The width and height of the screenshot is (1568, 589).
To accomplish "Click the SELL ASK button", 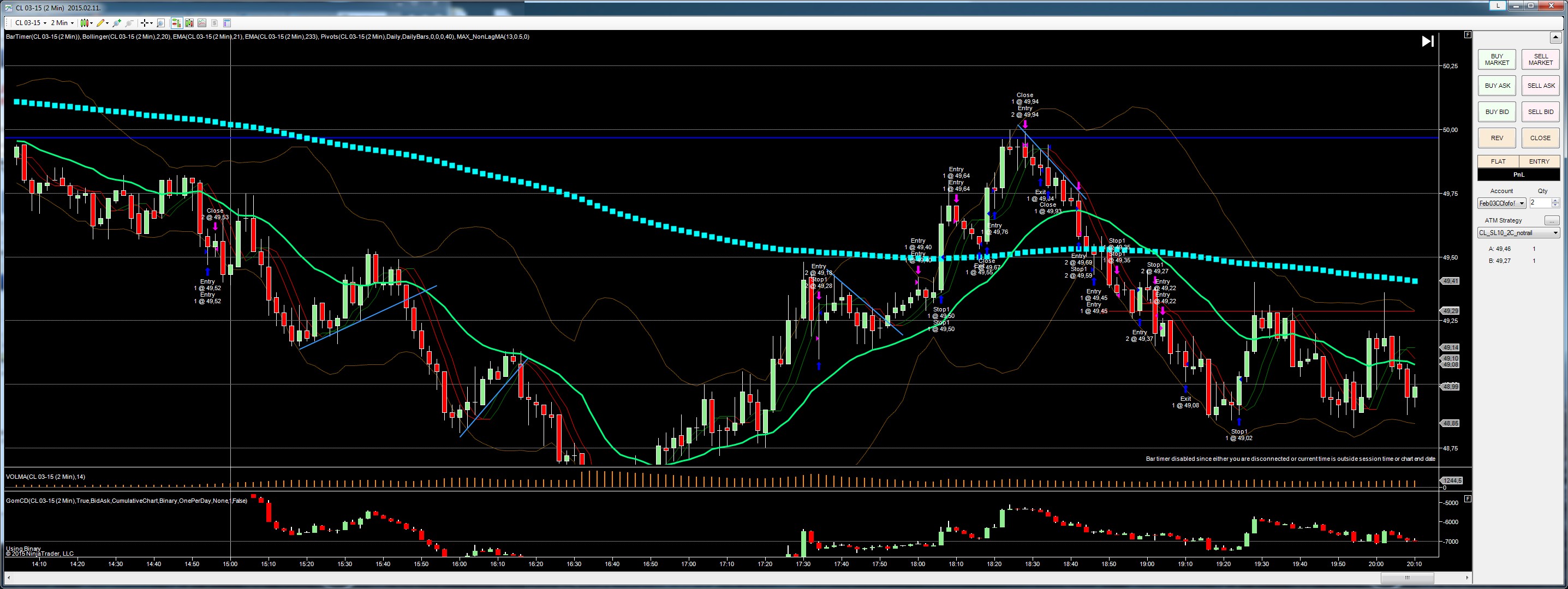I will pos(1541,86).
